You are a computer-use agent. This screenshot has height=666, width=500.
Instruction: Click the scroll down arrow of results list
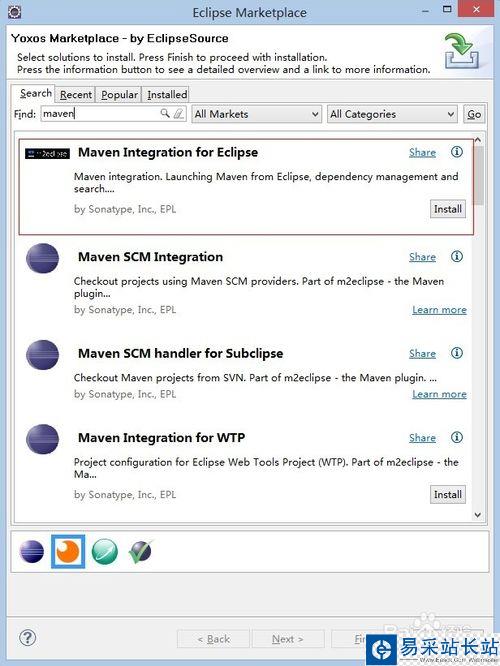478,515
